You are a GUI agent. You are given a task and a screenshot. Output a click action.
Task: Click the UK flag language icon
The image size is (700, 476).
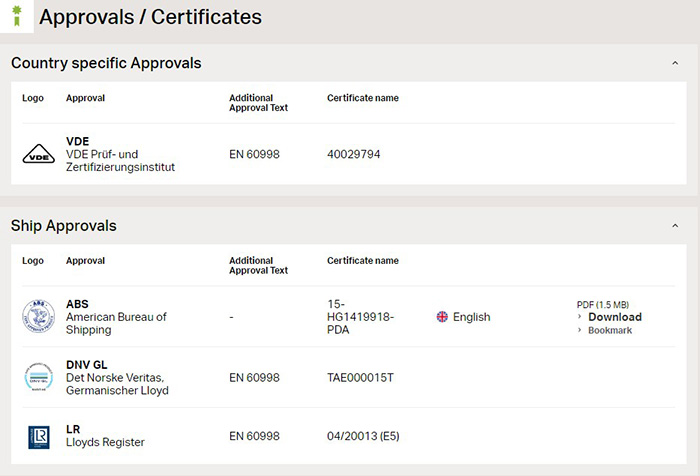tap(442, 317)
